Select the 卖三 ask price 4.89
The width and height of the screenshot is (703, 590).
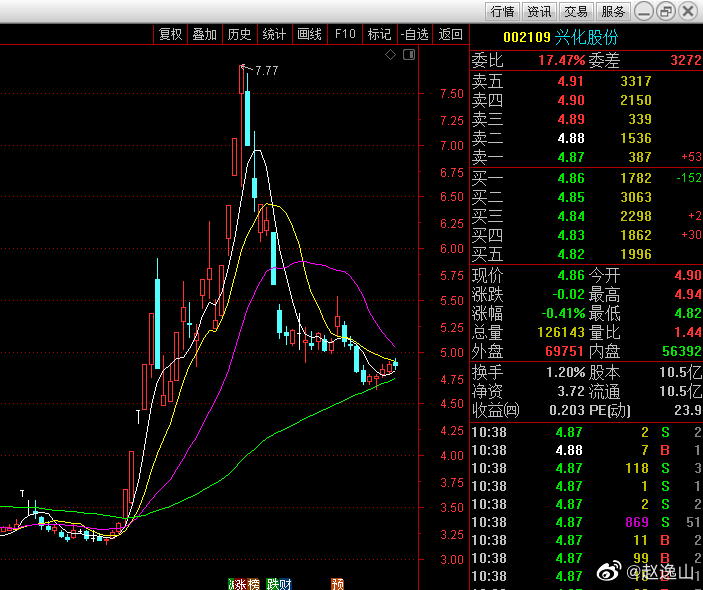(570, 119)
